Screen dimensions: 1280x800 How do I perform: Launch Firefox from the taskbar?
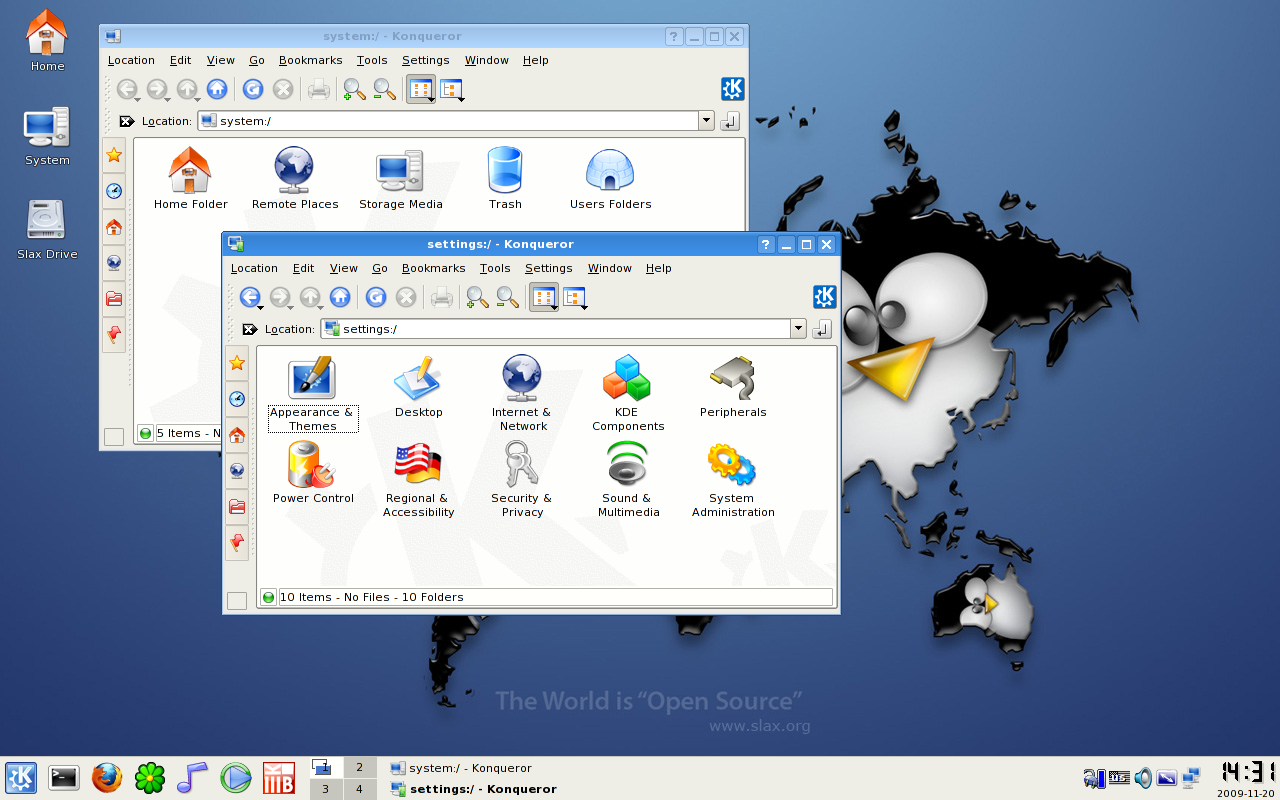(x=107, y=777)
